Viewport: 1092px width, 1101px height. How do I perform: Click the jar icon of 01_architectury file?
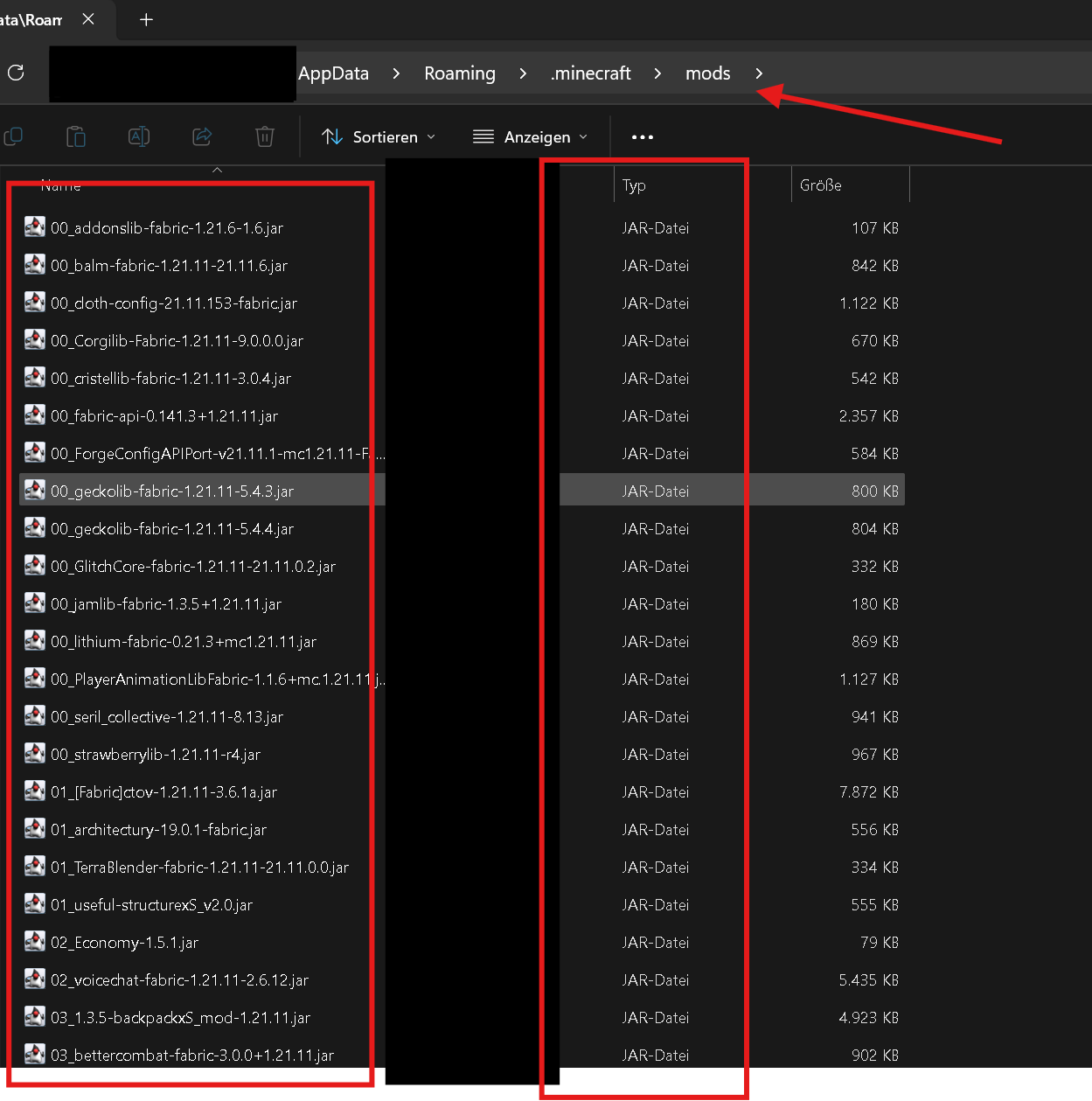[x=35, y=829]
